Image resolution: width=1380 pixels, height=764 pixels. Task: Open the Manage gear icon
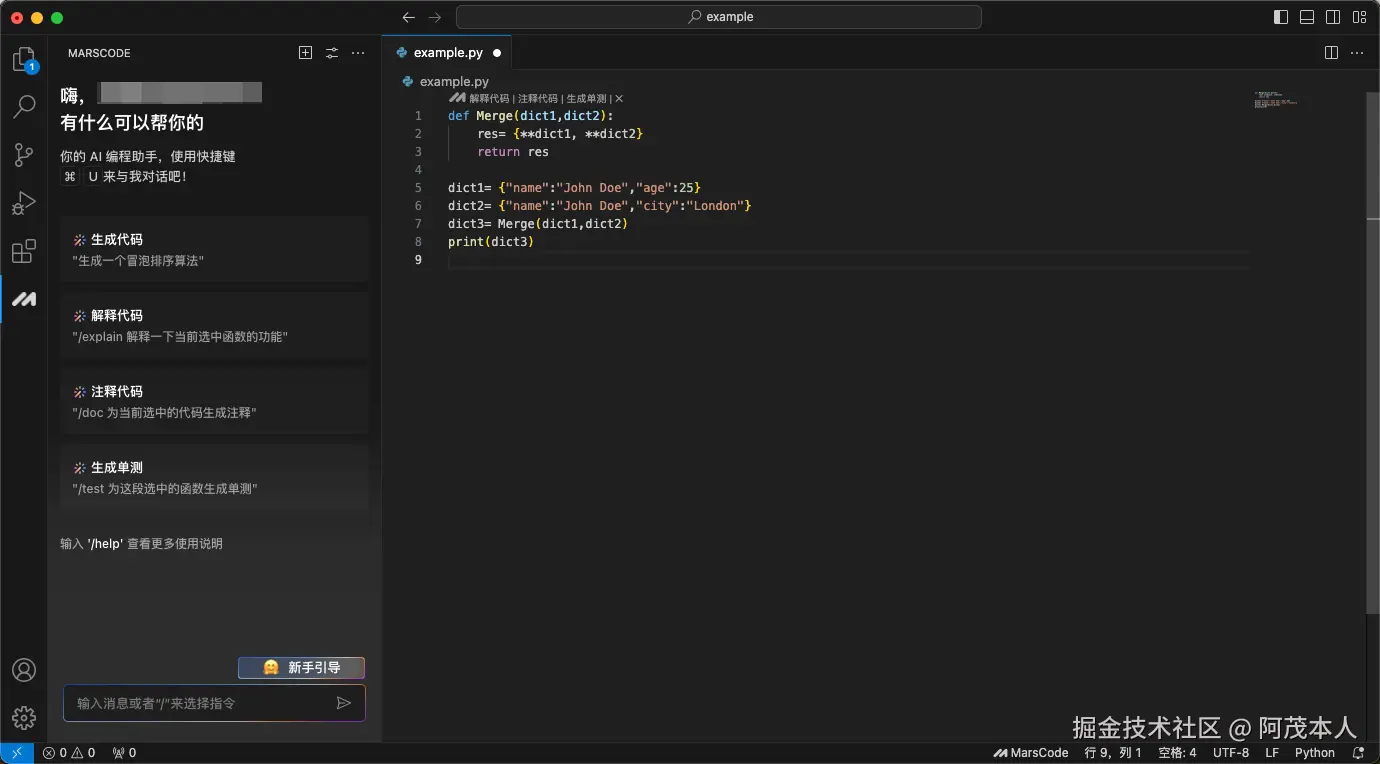[x=24, y=717]
